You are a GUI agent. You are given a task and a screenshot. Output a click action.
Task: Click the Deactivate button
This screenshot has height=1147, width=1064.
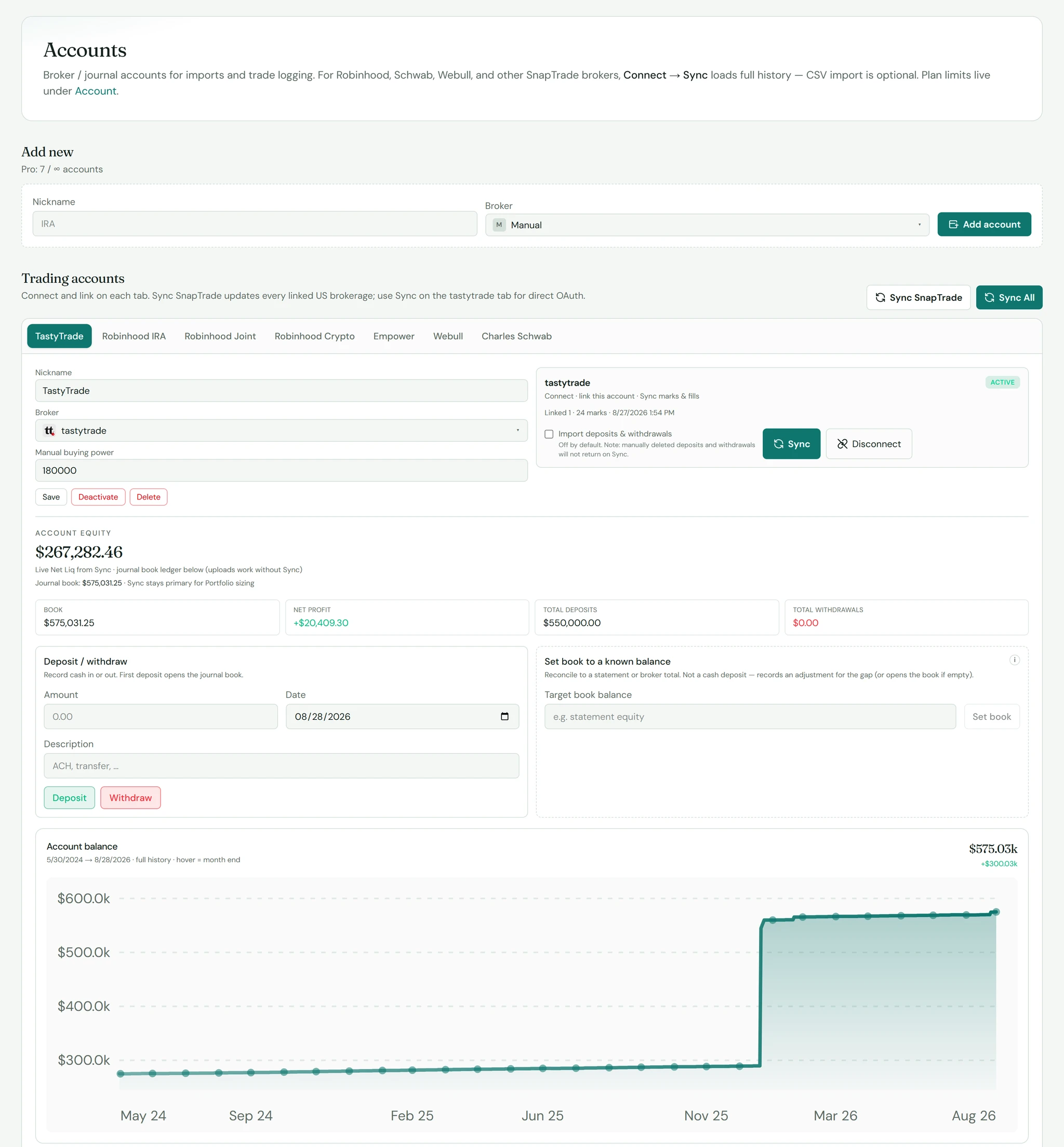click(x=98, y=497)
